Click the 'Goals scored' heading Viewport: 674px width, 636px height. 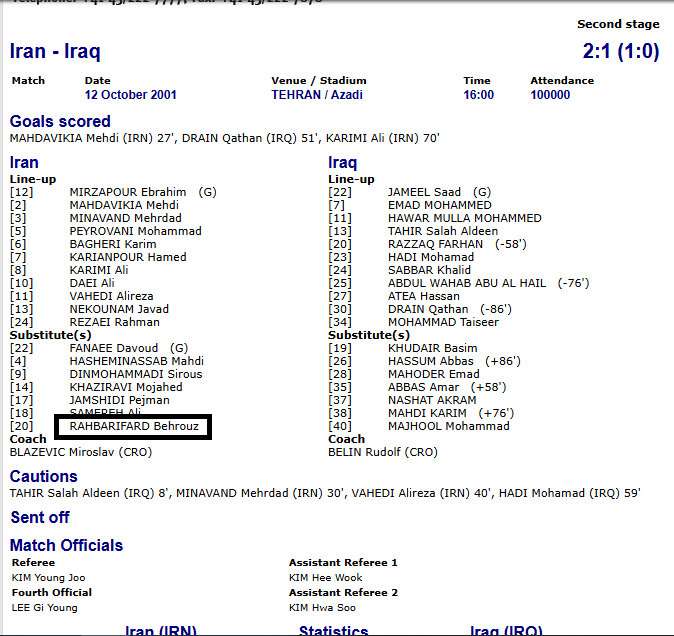[60, 121]
